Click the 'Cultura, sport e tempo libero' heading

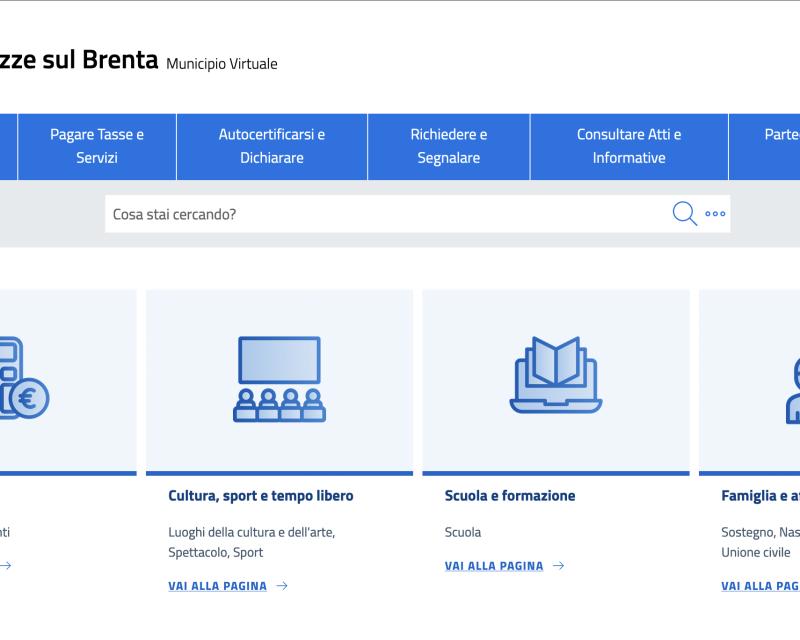click(260, 495)
